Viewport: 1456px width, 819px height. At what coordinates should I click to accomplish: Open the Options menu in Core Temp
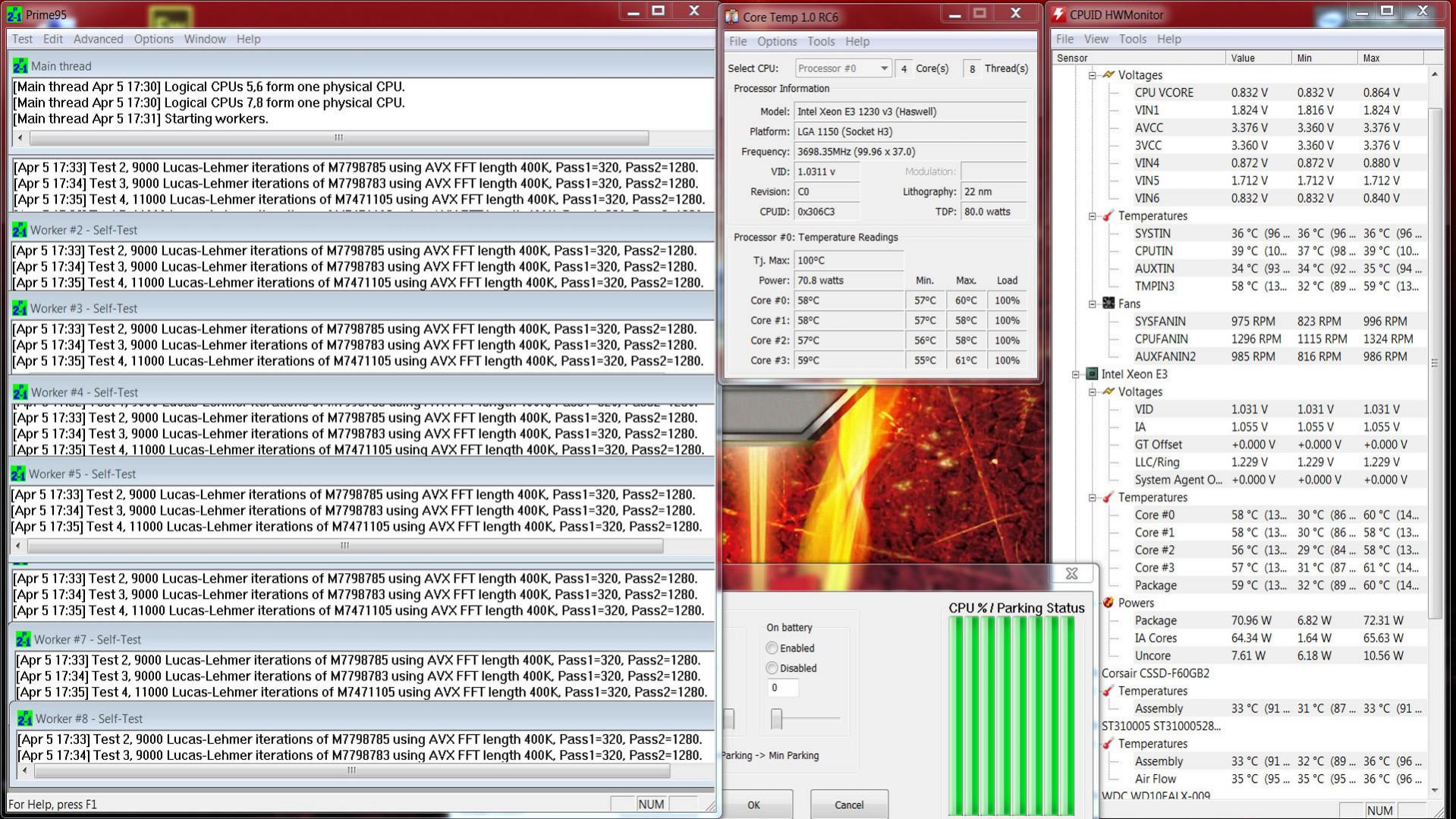[777, 42]
